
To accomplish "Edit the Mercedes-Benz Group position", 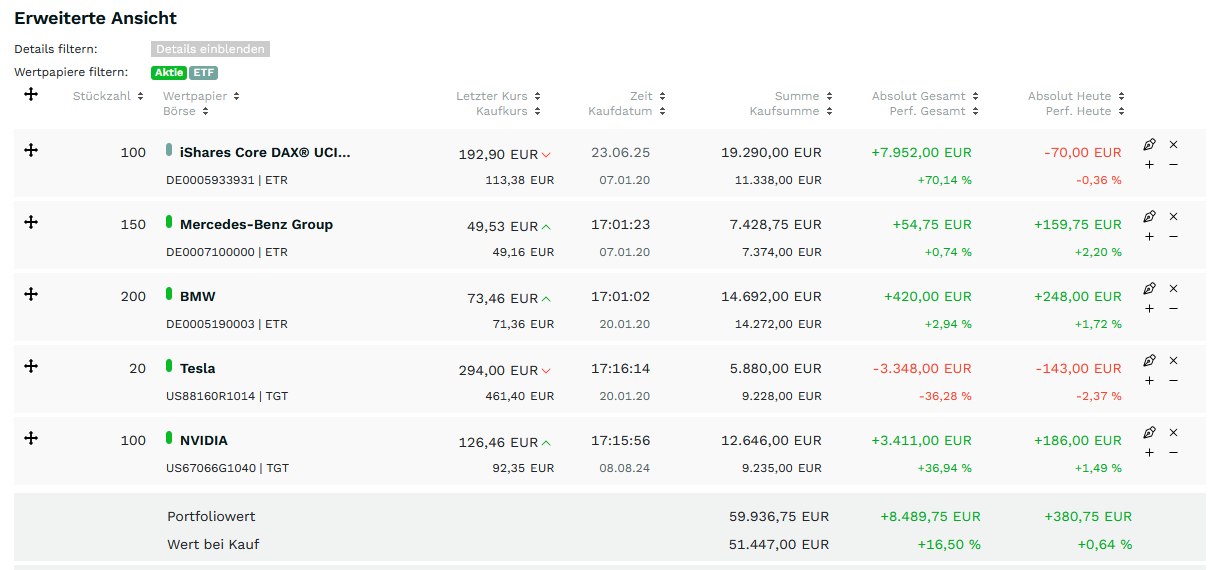I will (1149, 216).
